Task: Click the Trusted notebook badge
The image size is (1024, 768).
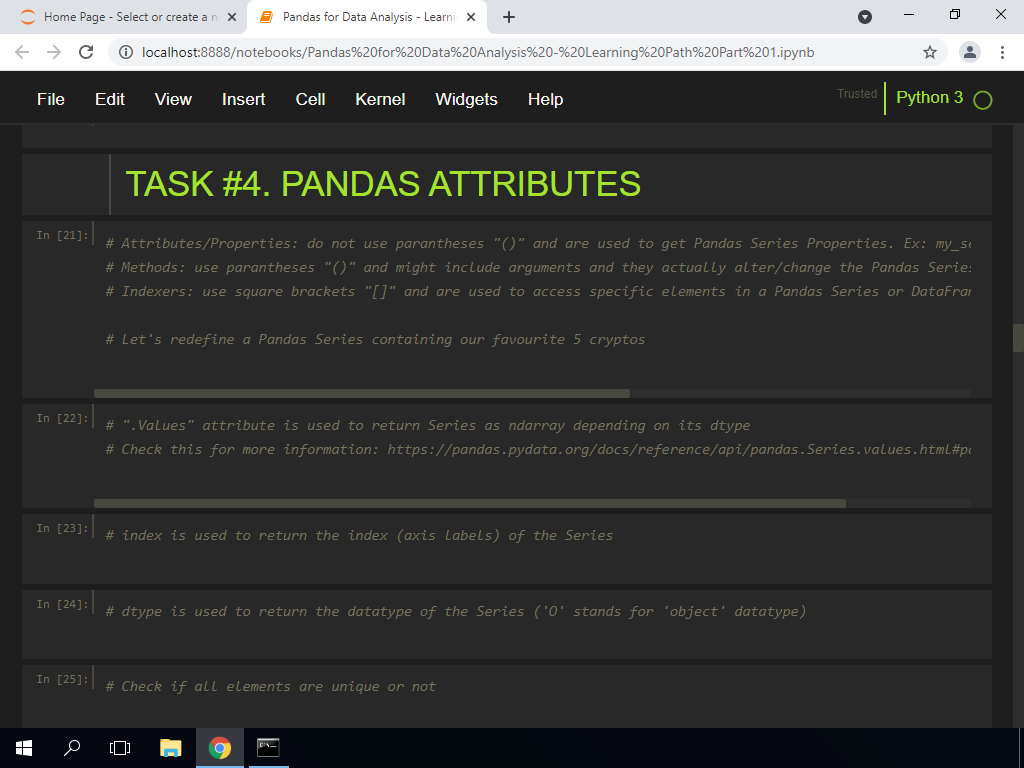Action: (856, 93)
